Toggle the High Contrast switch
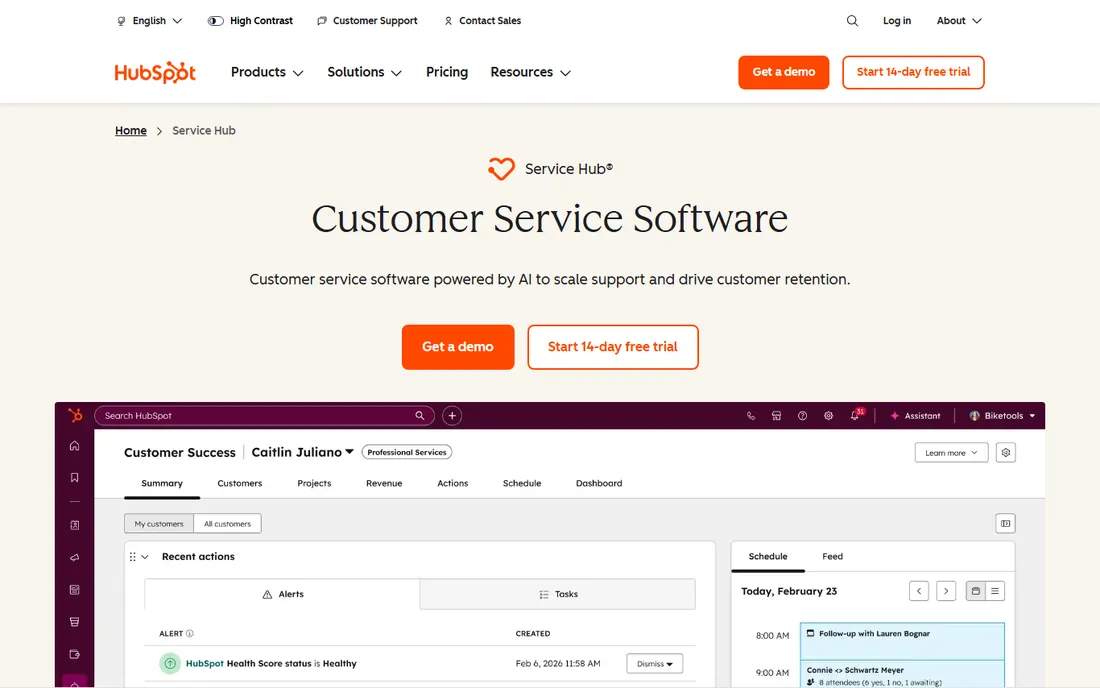This screenshot has width=1100, height=688. click(215, 21)
